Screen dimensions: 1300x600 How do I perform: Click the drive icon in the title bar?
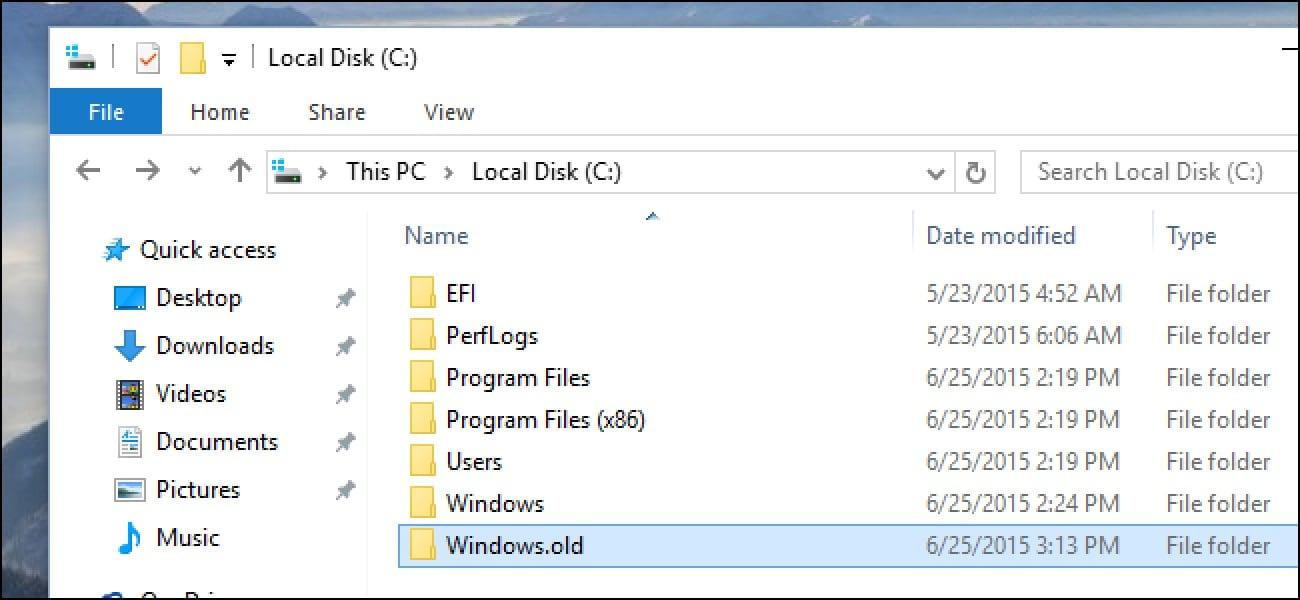[80, 56]
